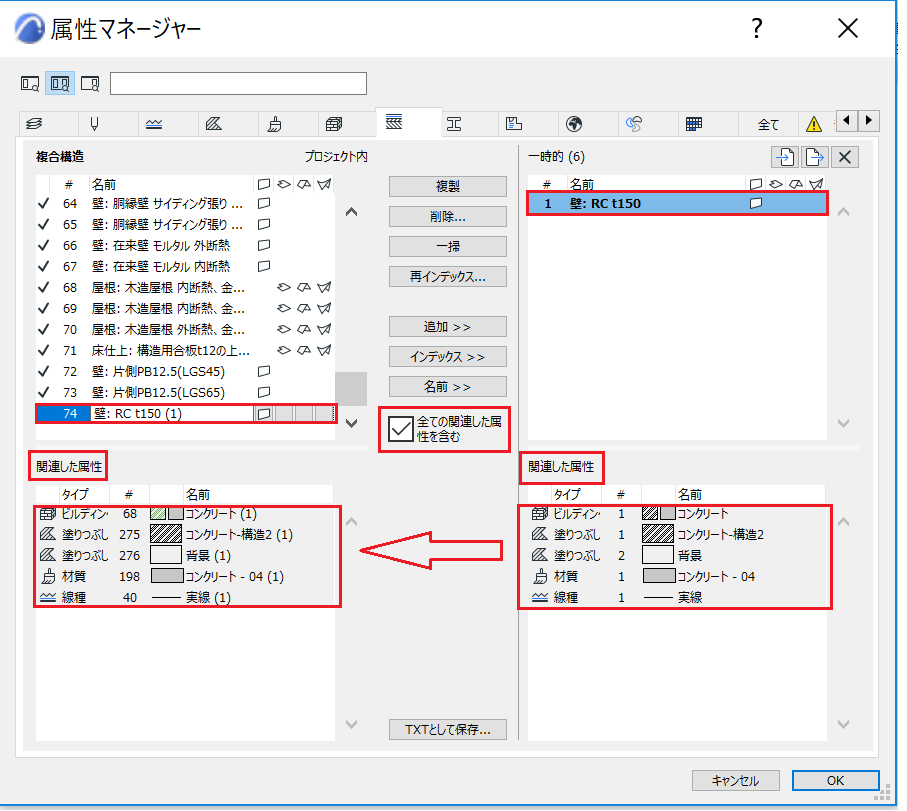The height and width of the screenshot is (811, 907).
Task: Click the import attributes icon in the 一時的 panel
Action: (785, 157)
